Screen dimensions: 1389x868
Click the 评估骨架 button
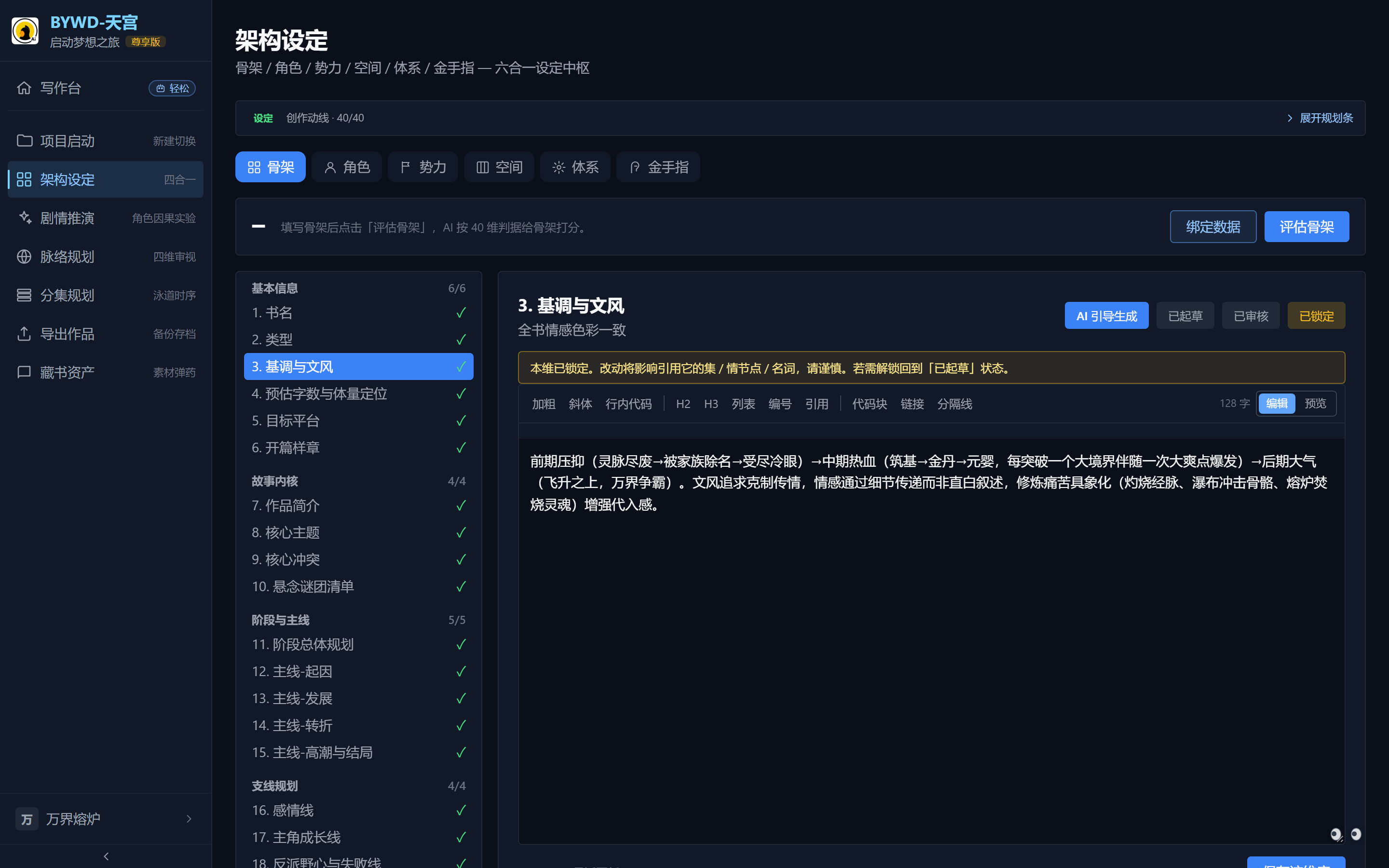pos(1307,227)
